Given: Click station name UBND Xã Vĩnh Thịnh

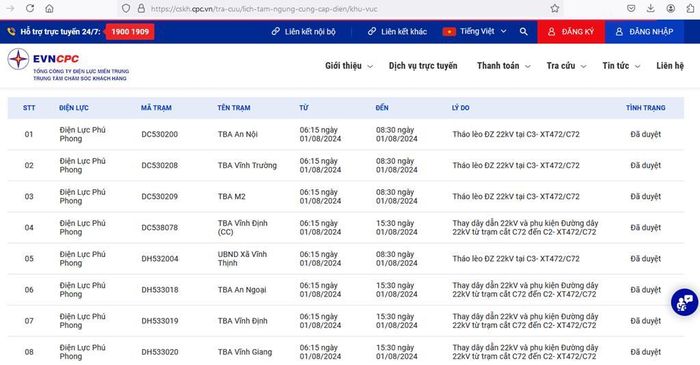Looking at the screenshot, I should 242,258.
